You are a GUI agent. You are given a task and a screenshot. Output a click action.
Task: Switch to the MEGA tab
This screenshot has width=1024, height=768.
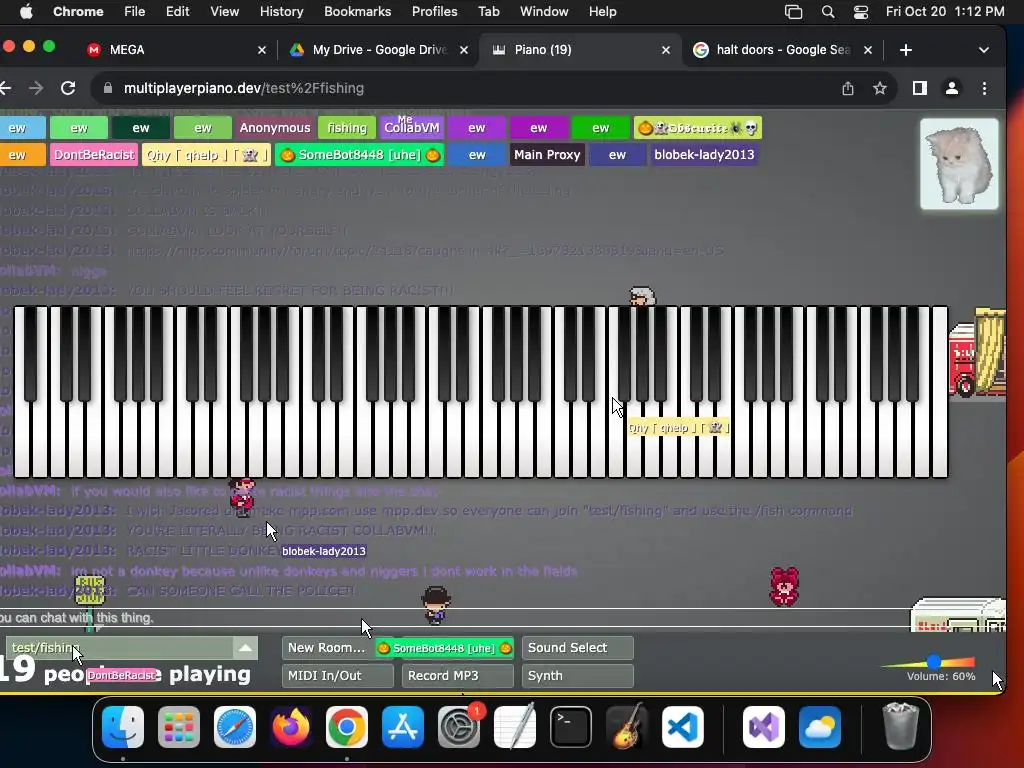pos(176,50)
